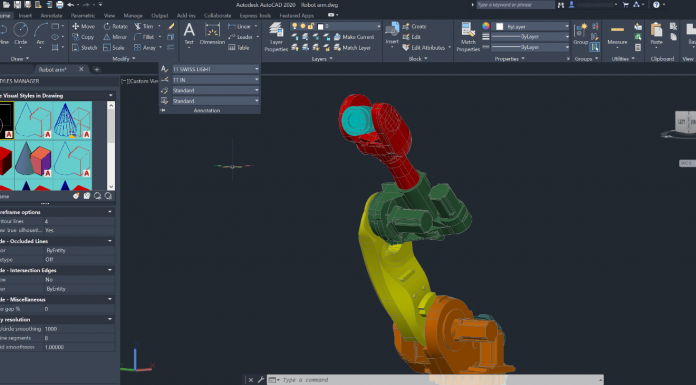Open the Help question mark icon
This screenshot has height=385, width=696.
656,5
